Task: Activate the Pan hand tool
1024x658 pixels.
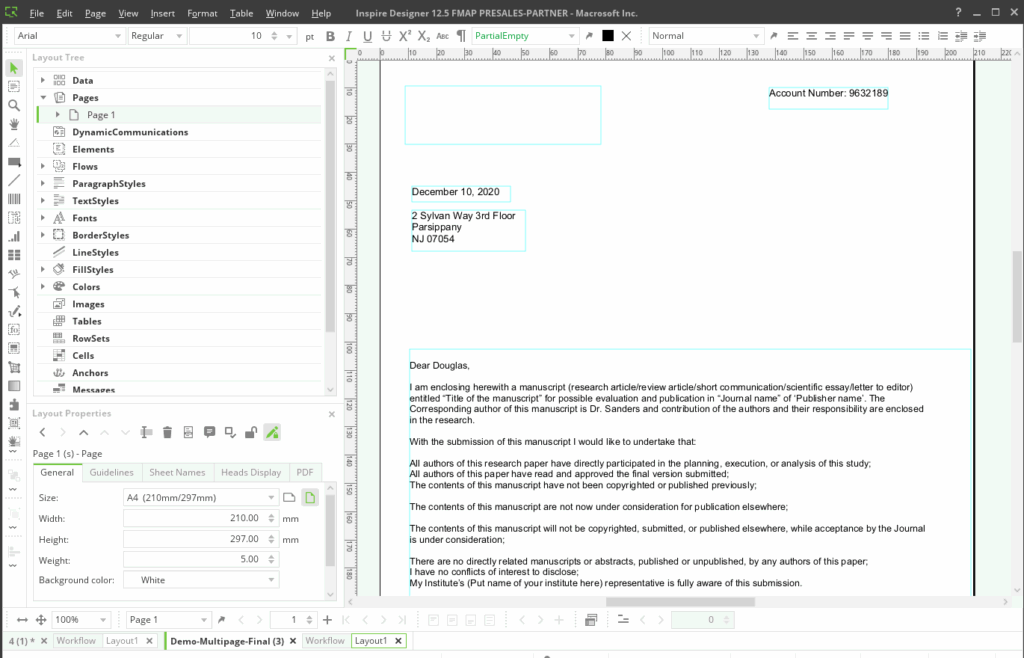Action: pyautogui.click(x=14, y=124)
